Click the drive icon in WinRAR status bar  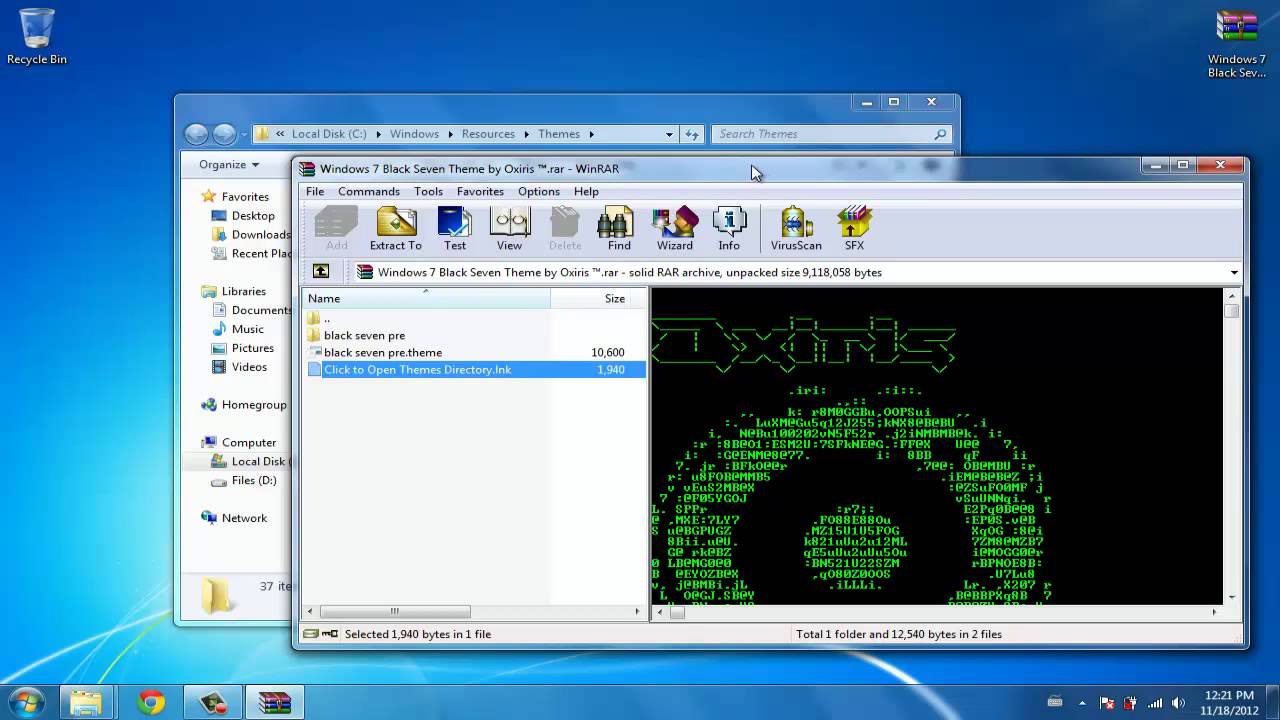click(311, 634)
